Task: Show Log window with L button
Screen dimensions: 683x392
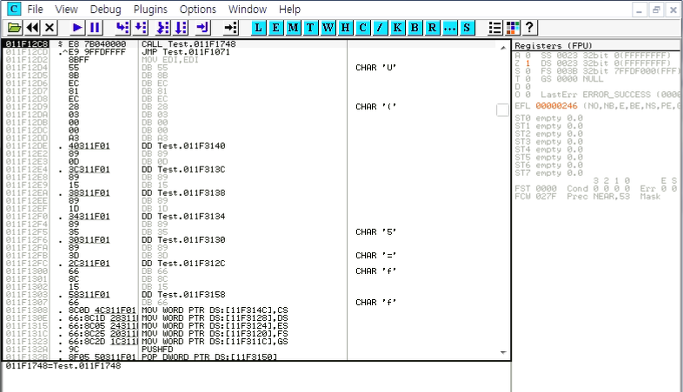Action: coord(258,28)
